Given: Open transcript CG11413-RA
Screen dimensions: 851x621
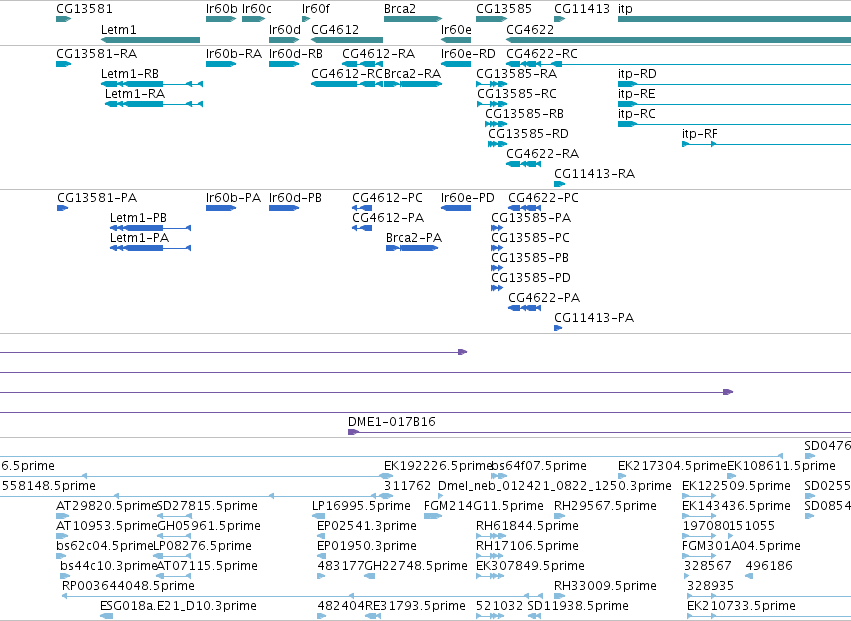Looking at the screenshot, I should [594, 174].
